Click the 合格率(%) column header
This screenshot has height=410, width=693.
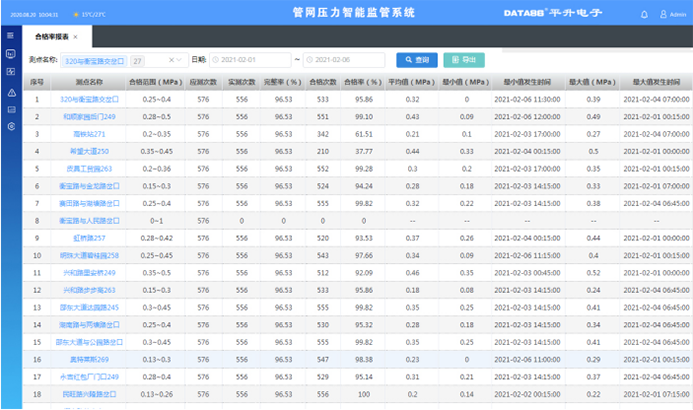[x=363, y=82]
